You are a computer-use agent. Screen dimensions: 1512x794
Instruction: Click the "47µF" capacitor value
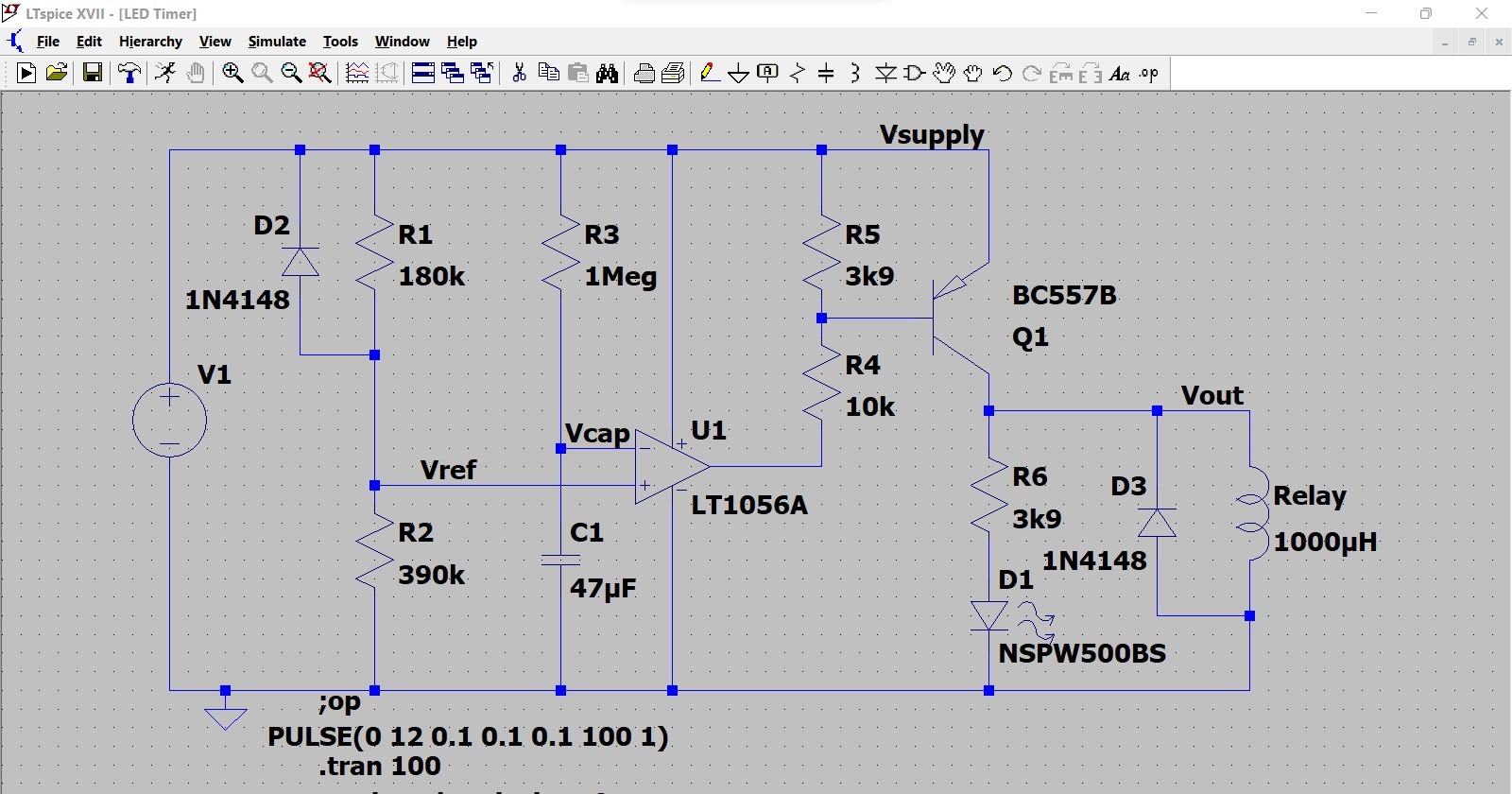603,588
